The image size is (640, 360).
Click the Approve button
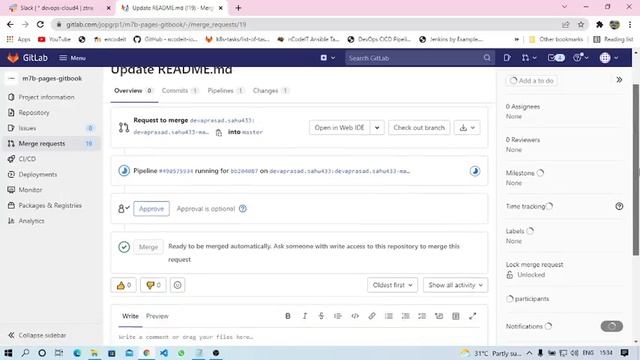click(x=151, y=209)
